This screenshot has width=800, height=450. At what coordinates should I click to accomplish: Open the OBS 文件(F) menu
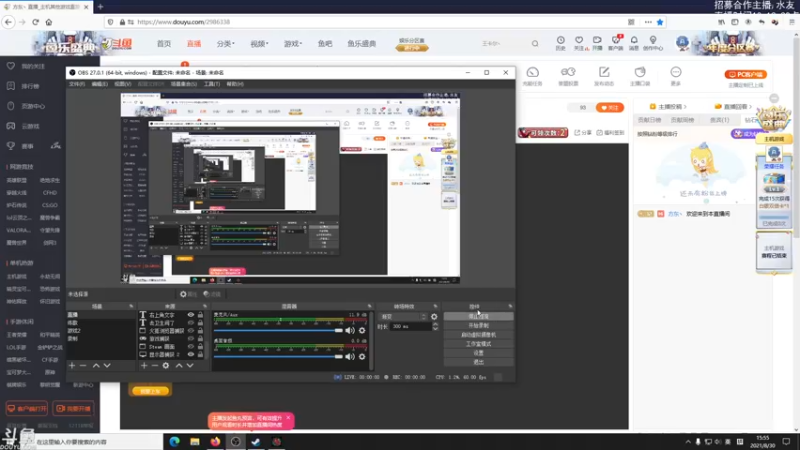pyautogui.click(x=77, y=84)
